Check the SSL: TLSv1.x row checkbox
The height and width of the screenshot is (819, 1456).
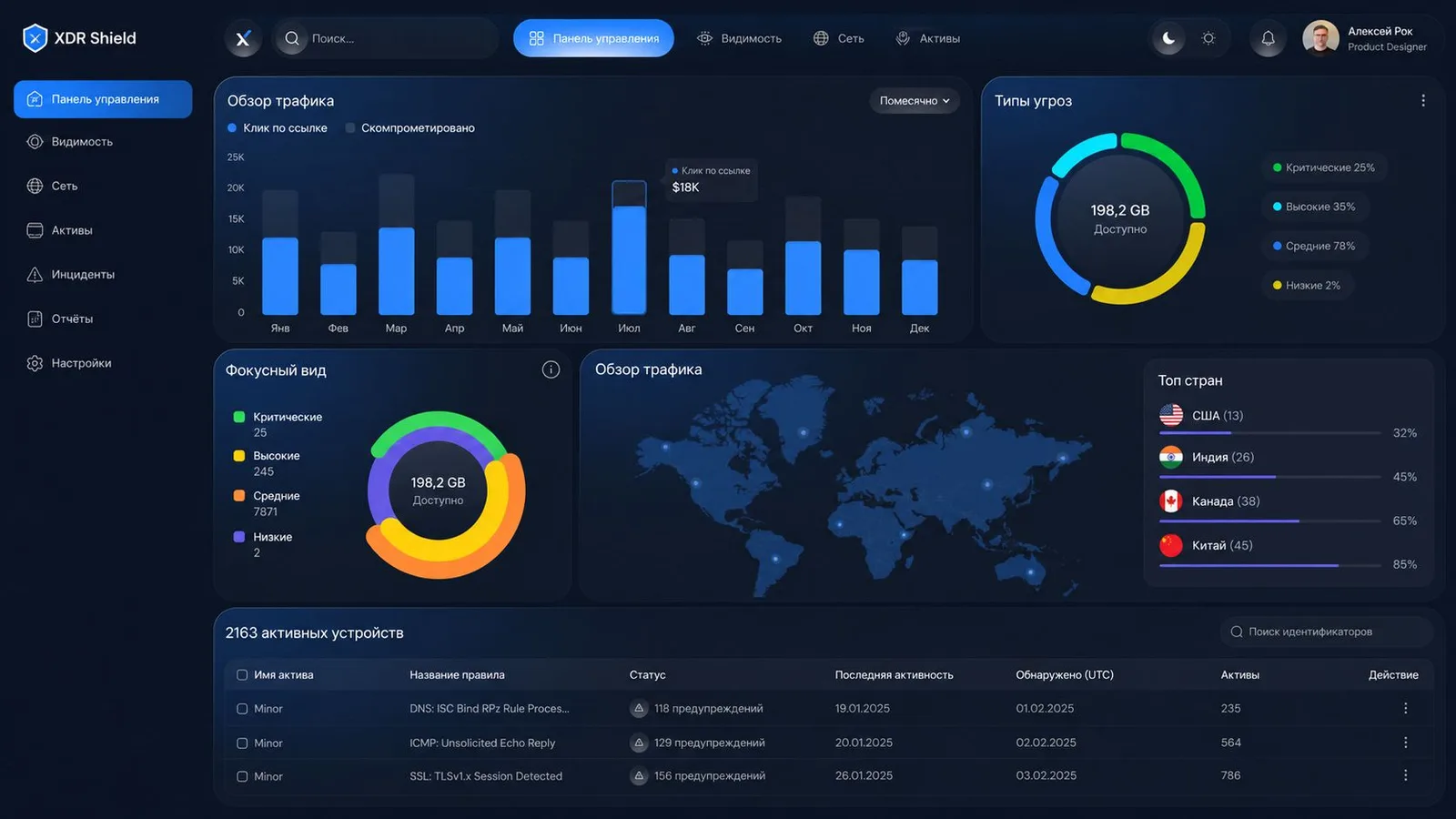[x=242, y=776]
